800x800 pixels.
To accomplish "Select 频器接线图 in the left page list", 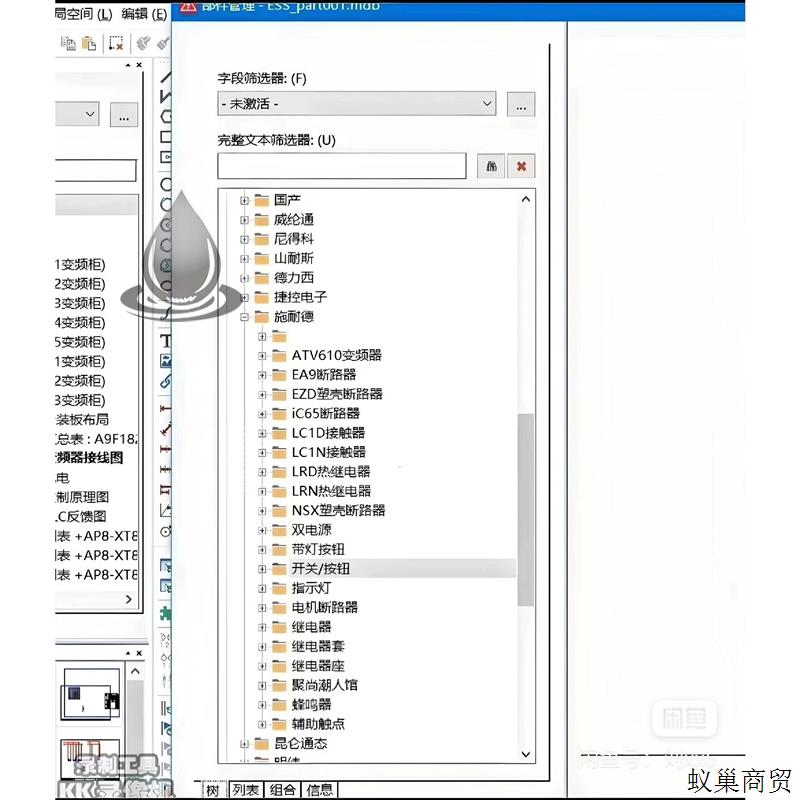I will click(89, 458).
